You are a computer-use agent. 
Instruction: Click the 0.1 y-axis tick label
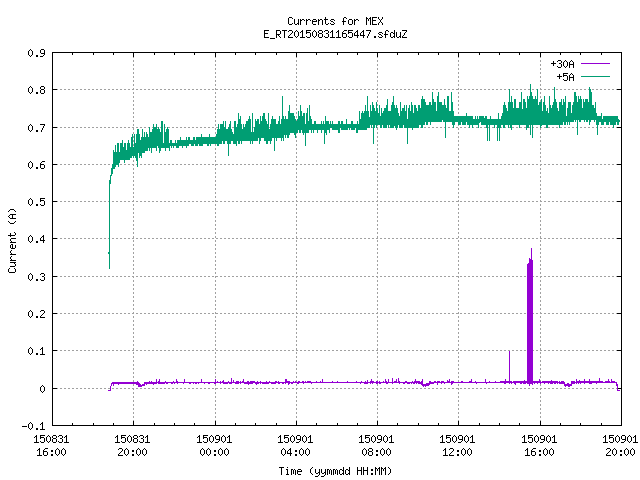tap(36, 351)
